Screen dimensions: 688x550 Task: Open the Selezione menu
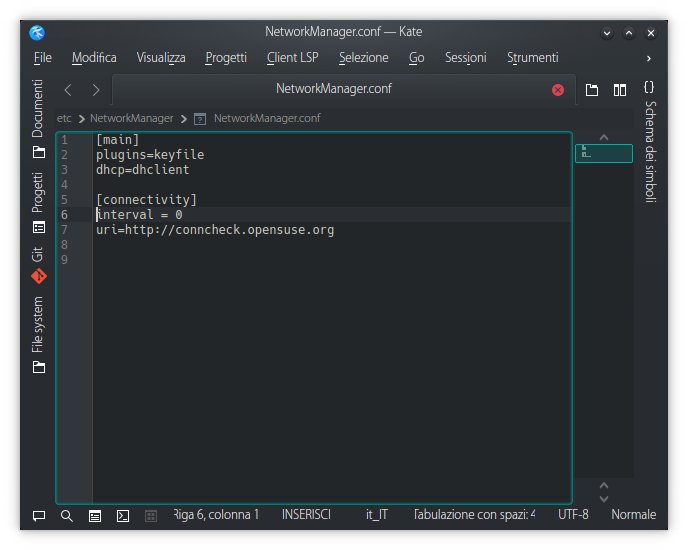tap(363, 58)
